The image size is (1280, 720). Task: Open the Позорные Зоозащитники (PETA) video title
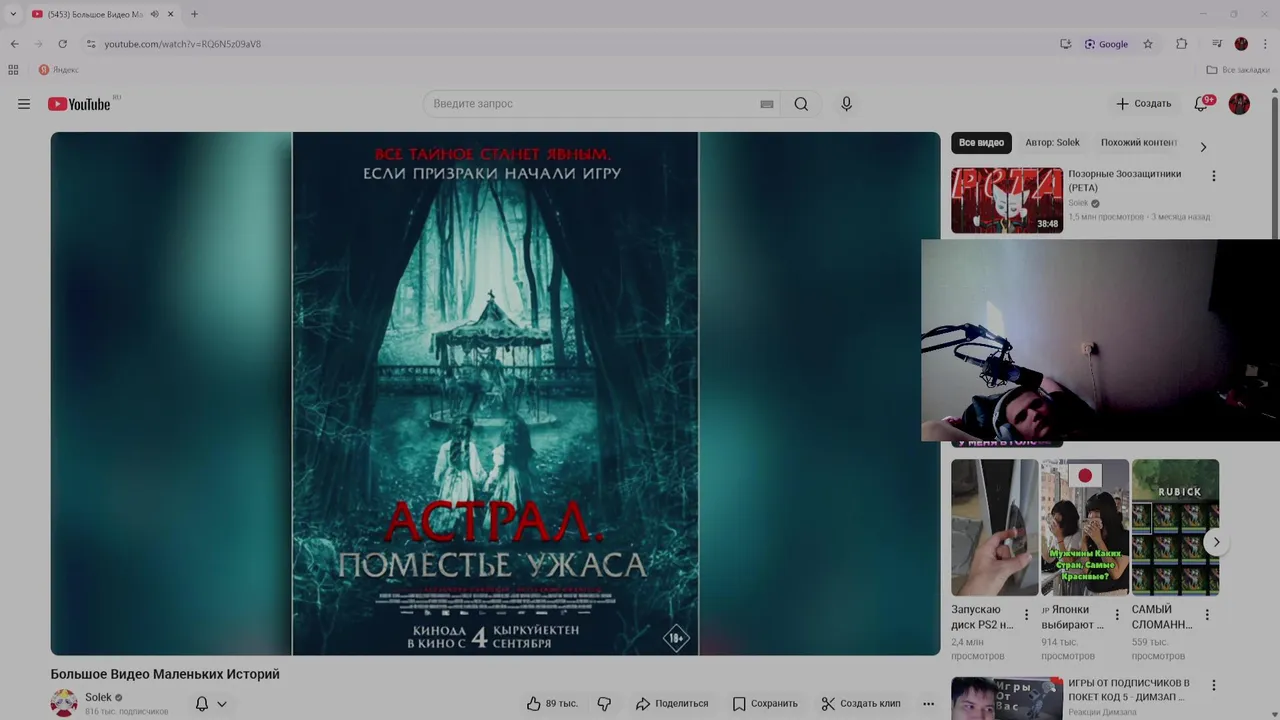(x=1124, y=181)
